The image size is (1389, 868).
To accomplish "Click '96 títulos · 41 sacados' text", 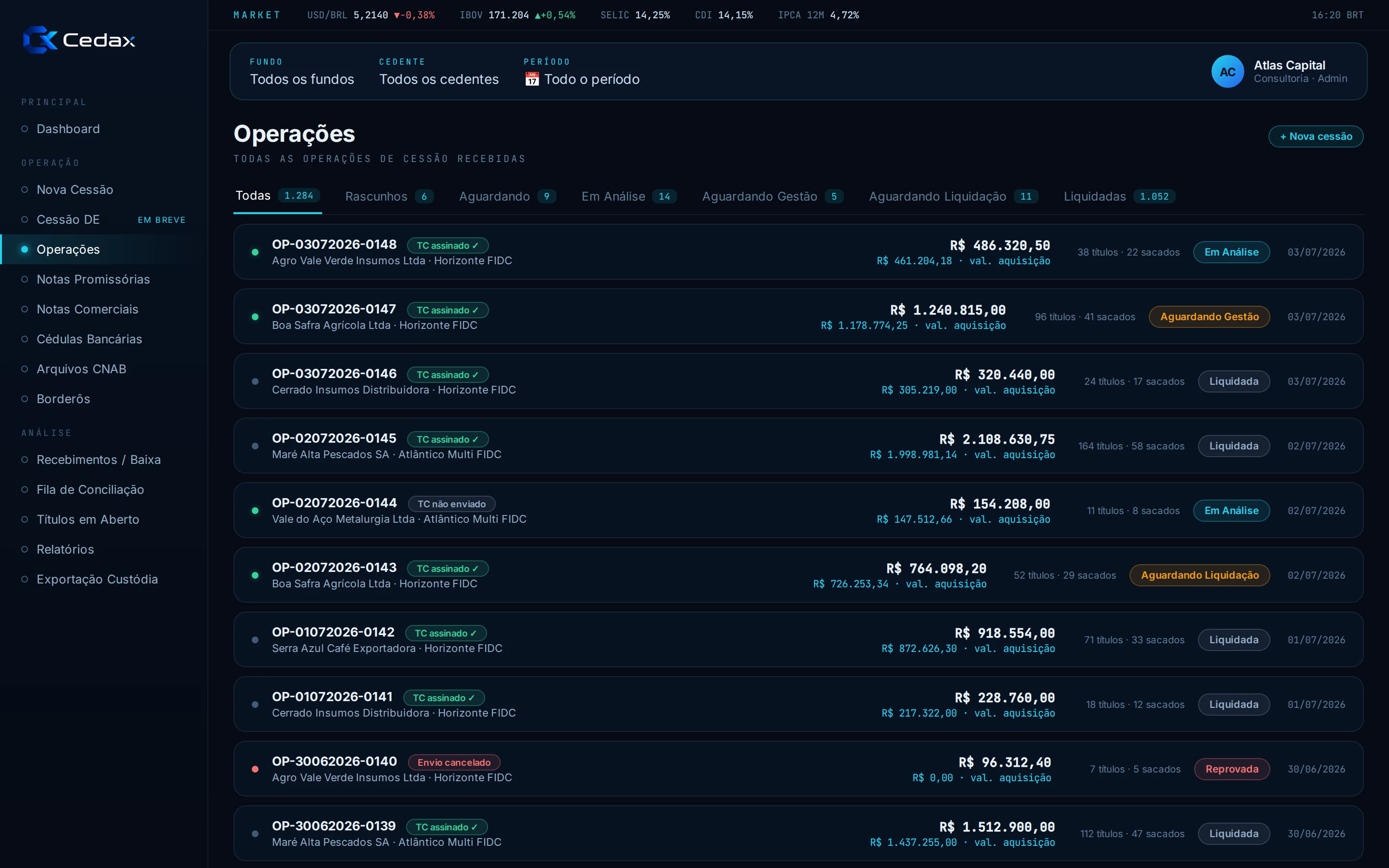I will pyautogui.click(x=1085, y=317).
